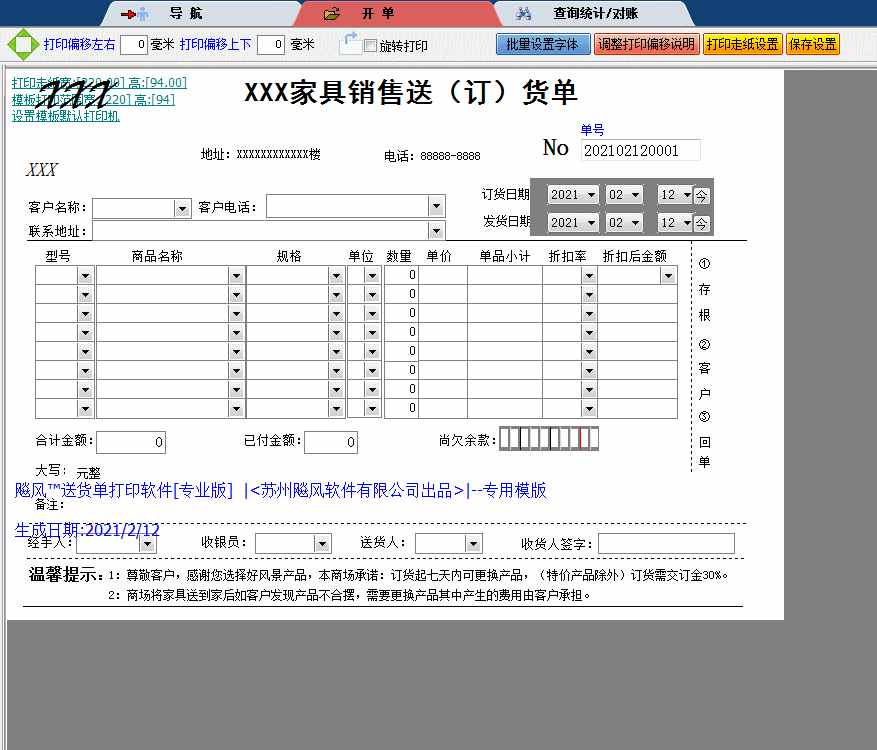Open the 经手人 dropdown list
Screen dimensions: 877x750
[x=148, y=542]
